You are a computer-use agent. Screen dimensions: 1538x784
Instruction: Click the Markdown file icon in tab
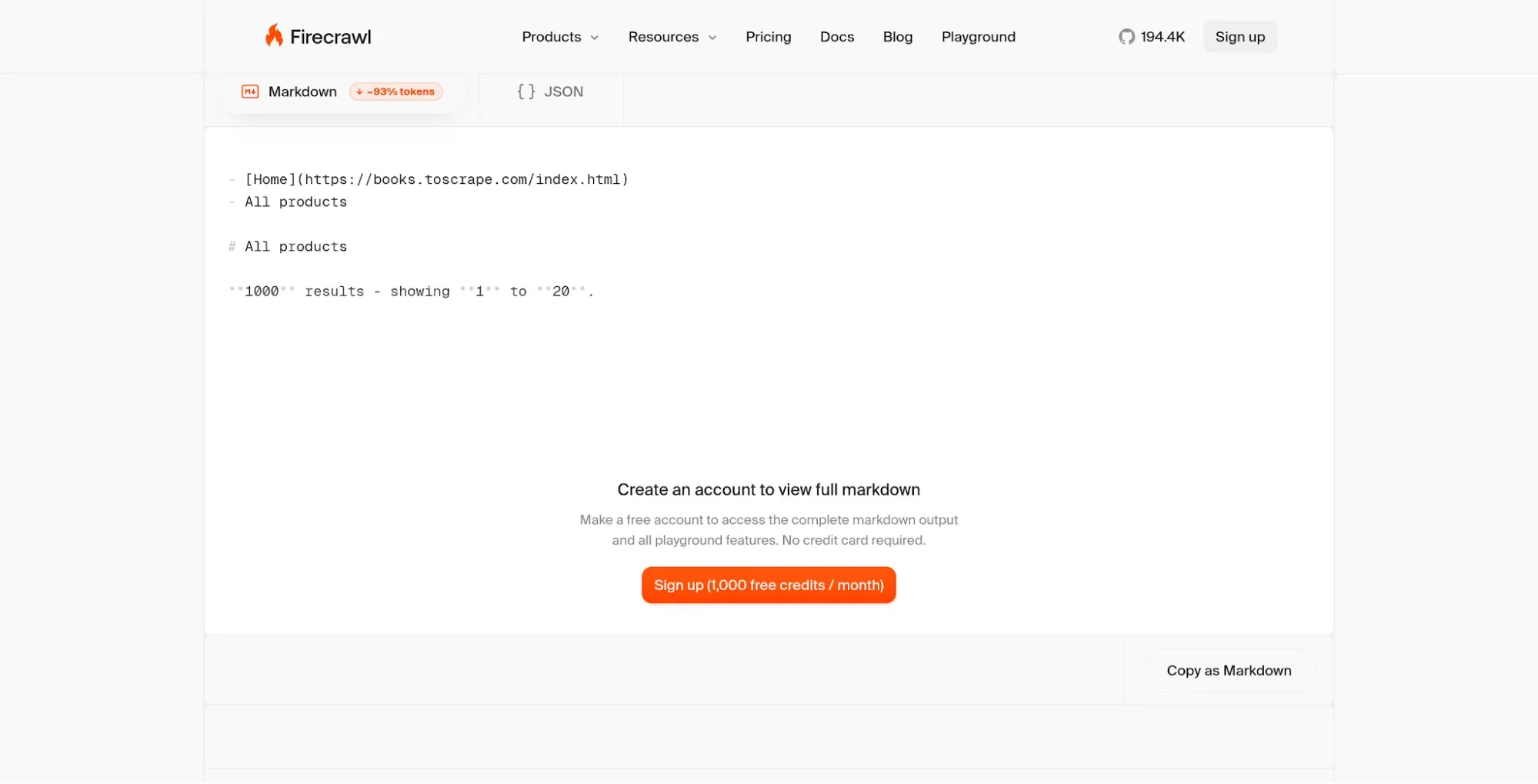tap(250, 92)
